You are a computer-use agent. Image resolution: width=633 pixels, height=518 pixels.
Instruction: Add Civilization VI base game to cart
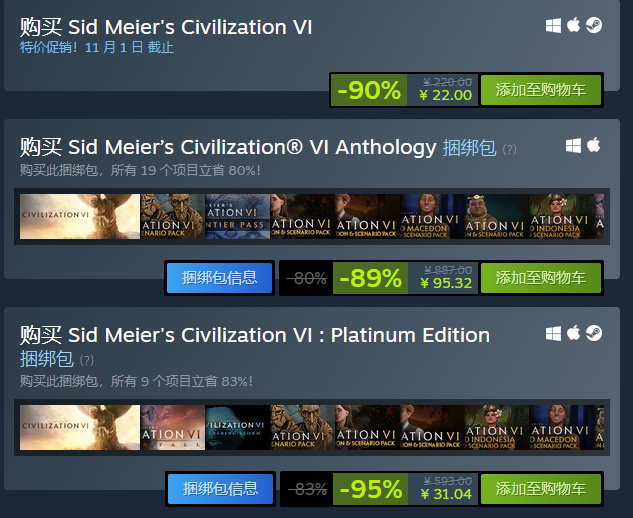click(x=541, y=90)
